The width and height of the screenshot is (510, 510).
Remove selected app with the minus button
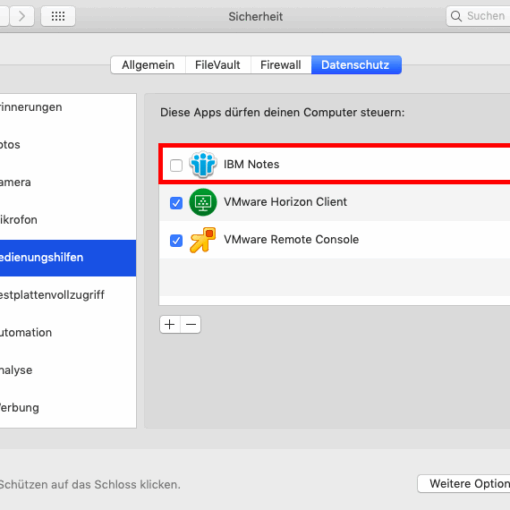[x=191, y=324]
